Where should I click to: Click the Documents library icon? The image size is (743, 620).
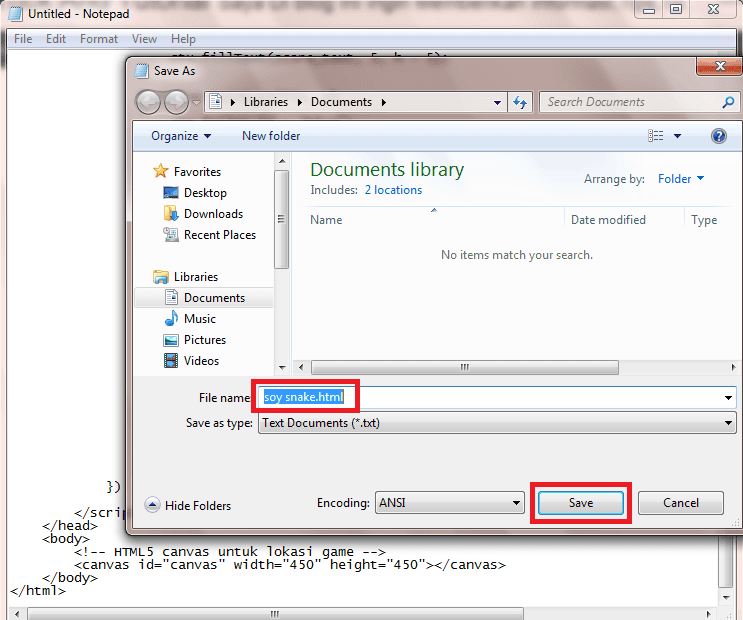point(171,297)
